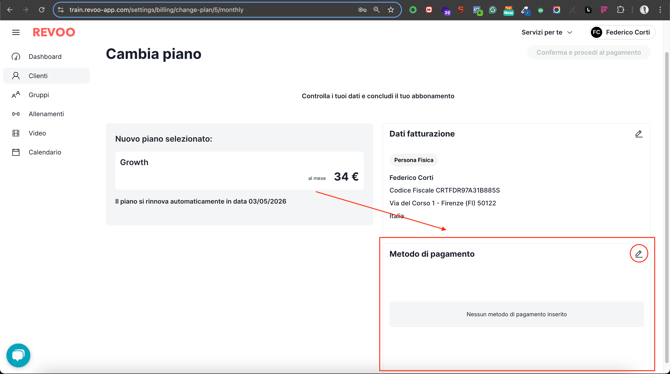670x374 pixels.
Task: Open Allenamenti in sidebar
Action: pos(46,114)
